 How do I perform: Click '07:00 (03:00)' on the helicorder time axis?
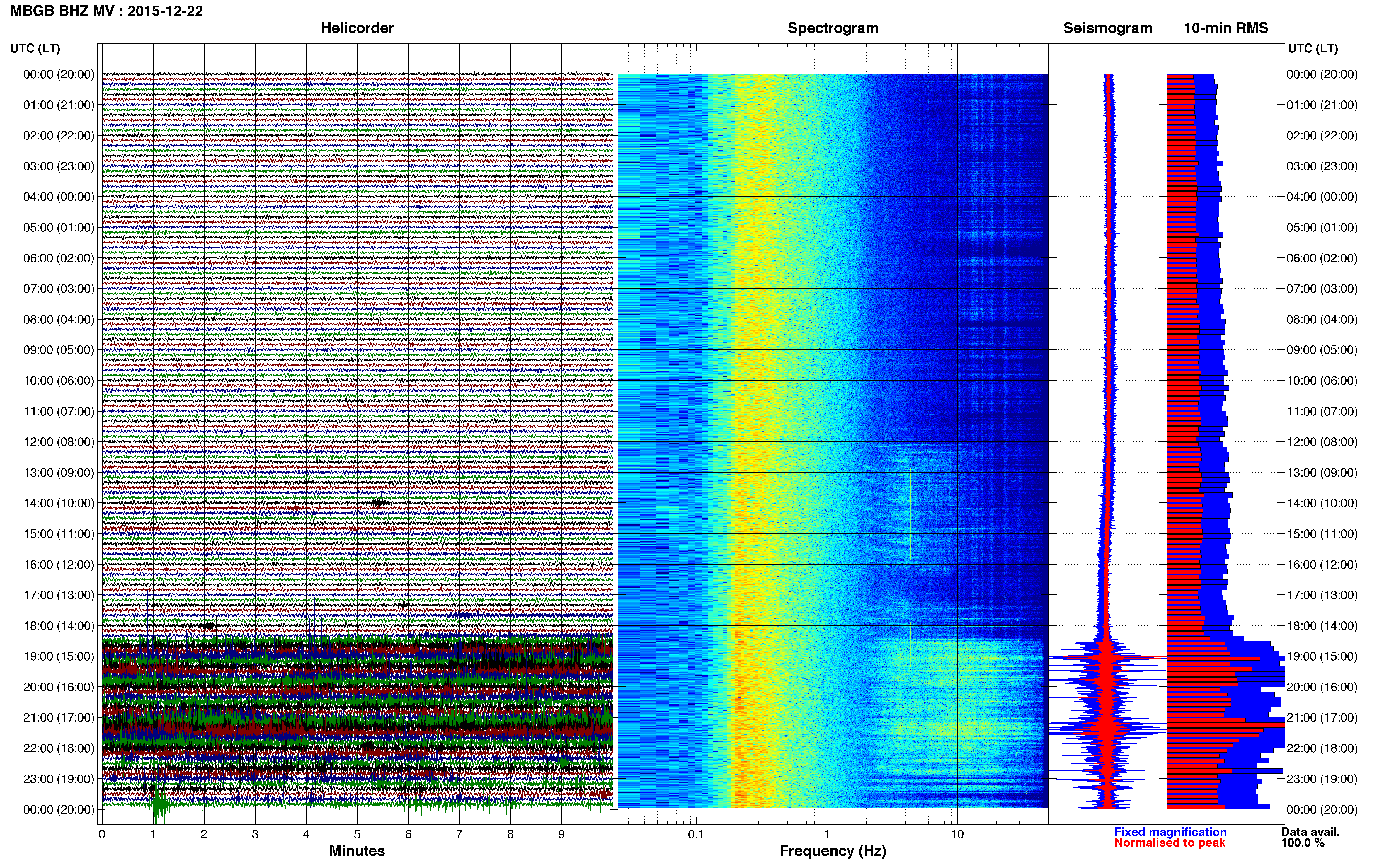59,289
